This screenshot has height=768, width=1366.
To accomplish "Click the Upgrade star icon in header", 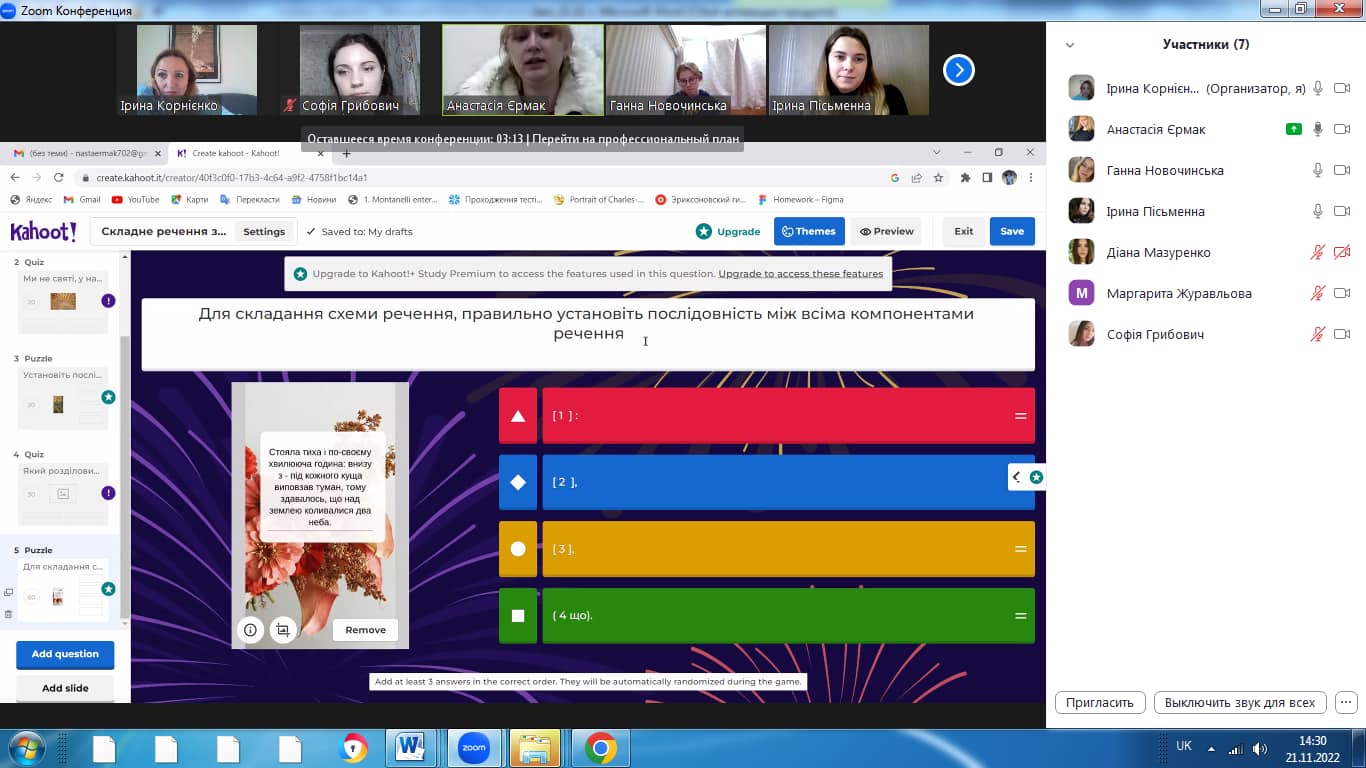I will 704,231.
